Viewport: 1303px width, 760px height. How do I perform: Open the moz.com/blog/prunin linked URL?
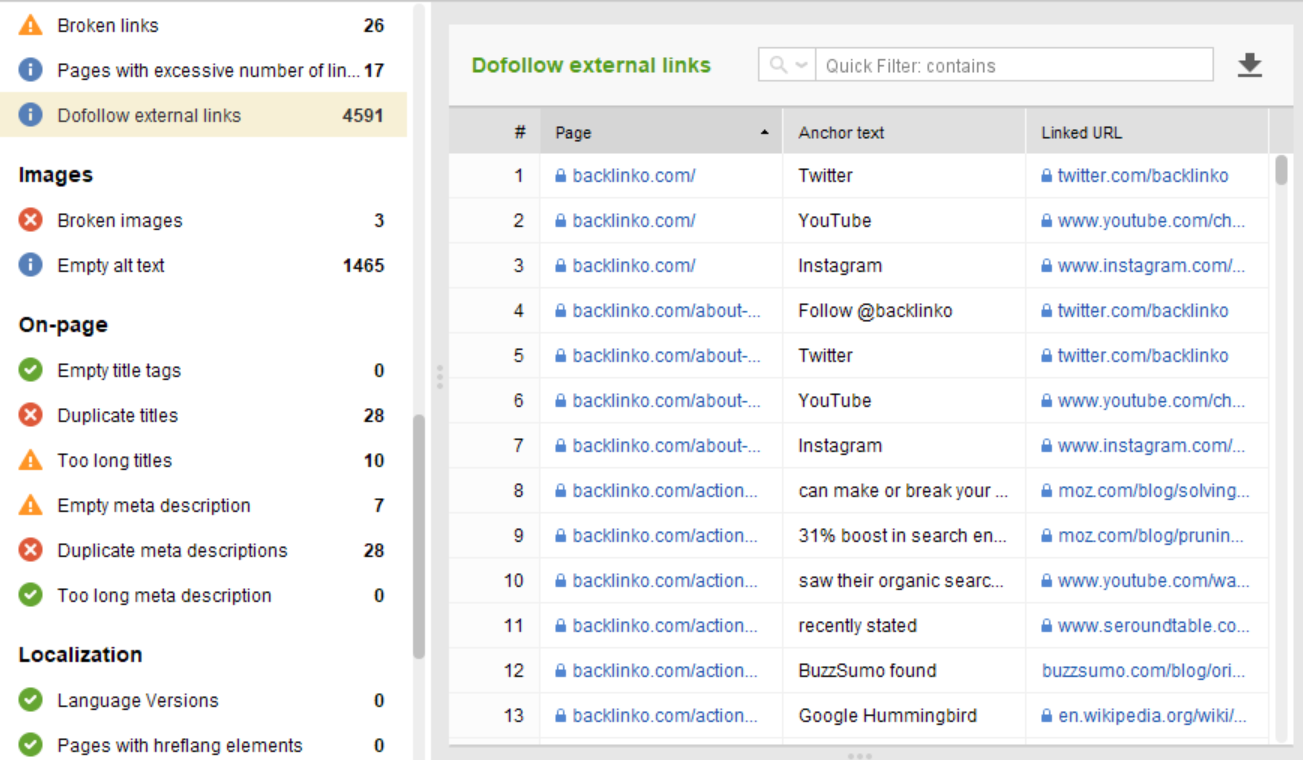1151,535
